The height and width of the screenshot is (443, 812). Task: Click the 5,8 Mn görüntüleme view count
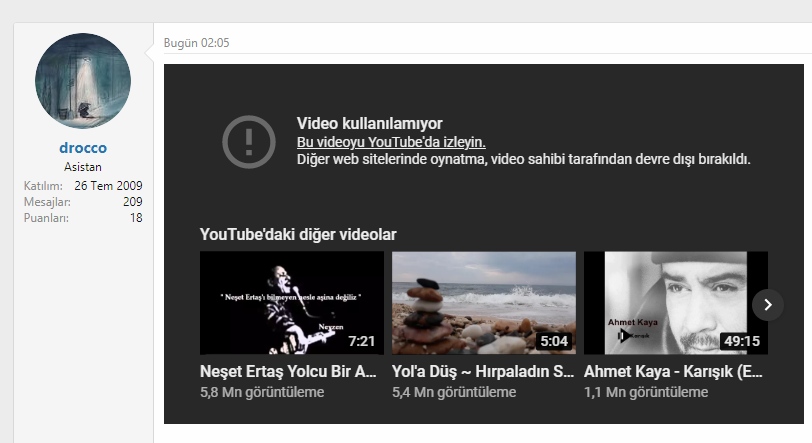[x=262, y=392]
